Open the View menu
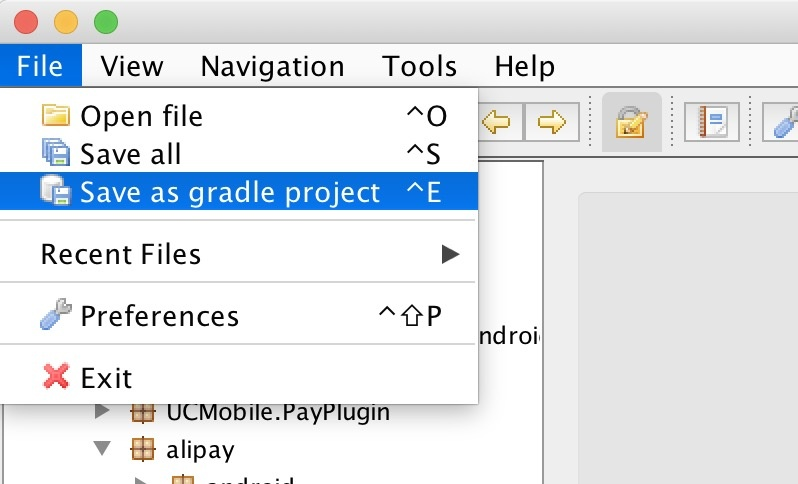 click(x=132, y=66)
